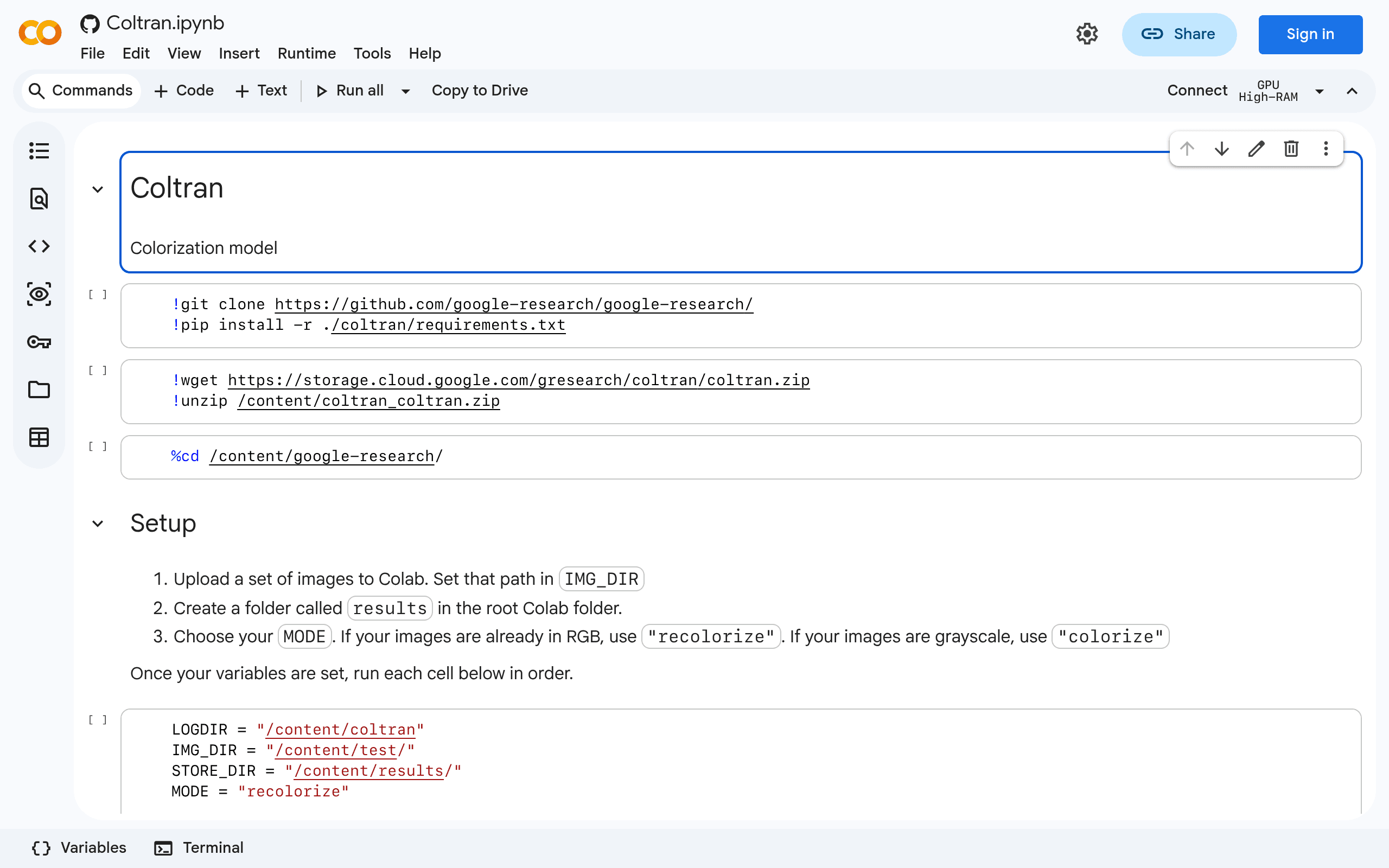The image size is (1389, 868).
Task: Open Commands search palette
Action: 81,91
